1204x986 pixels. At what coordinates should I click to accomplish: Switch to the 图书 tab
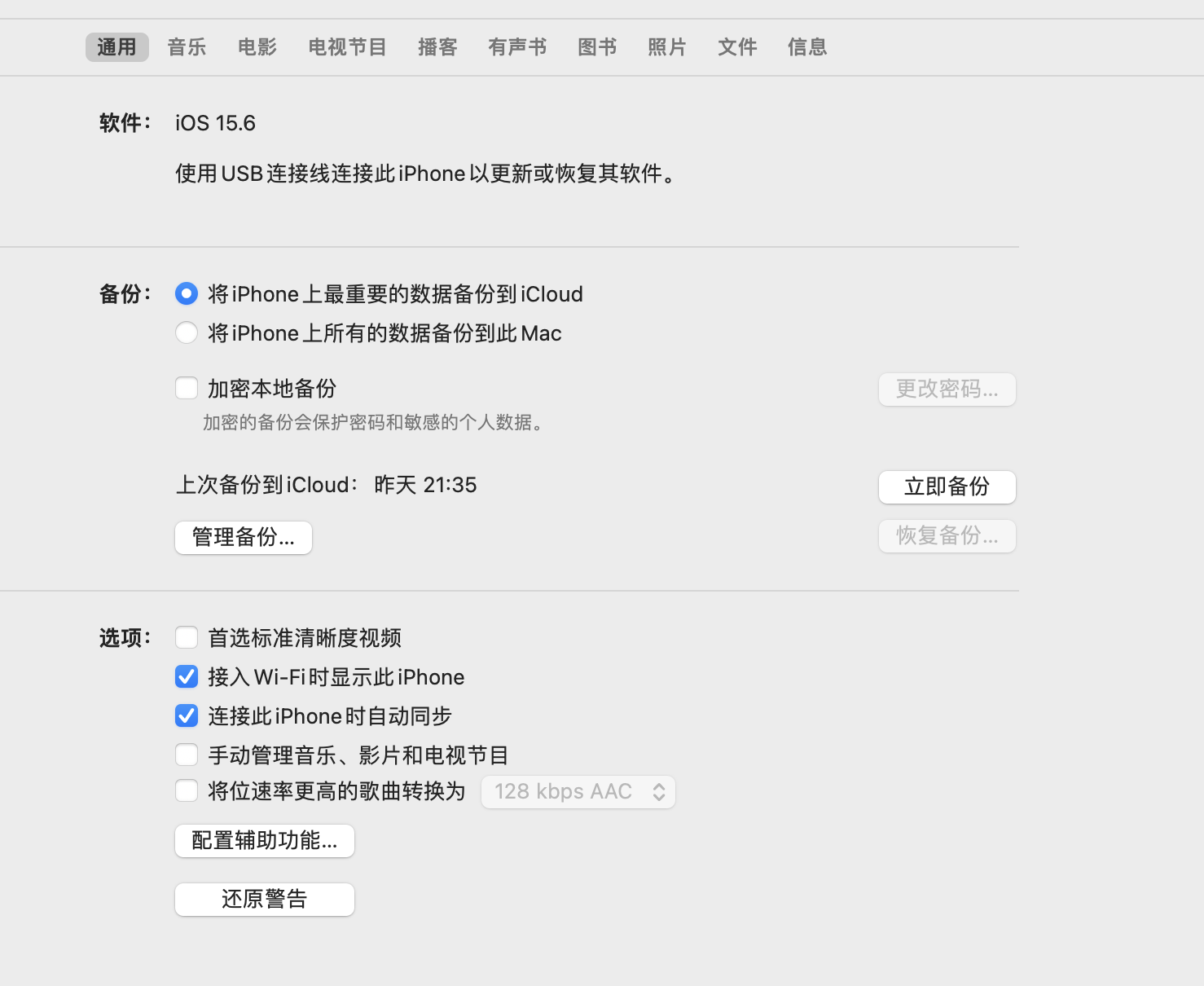coord(597,47)
